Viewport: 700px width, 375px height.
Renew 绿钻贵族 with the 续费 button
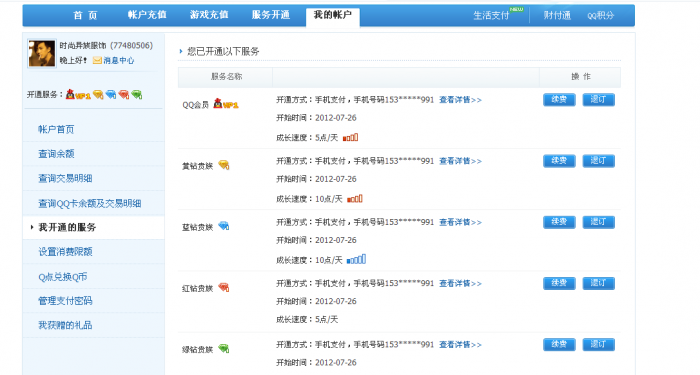(559, 344)
